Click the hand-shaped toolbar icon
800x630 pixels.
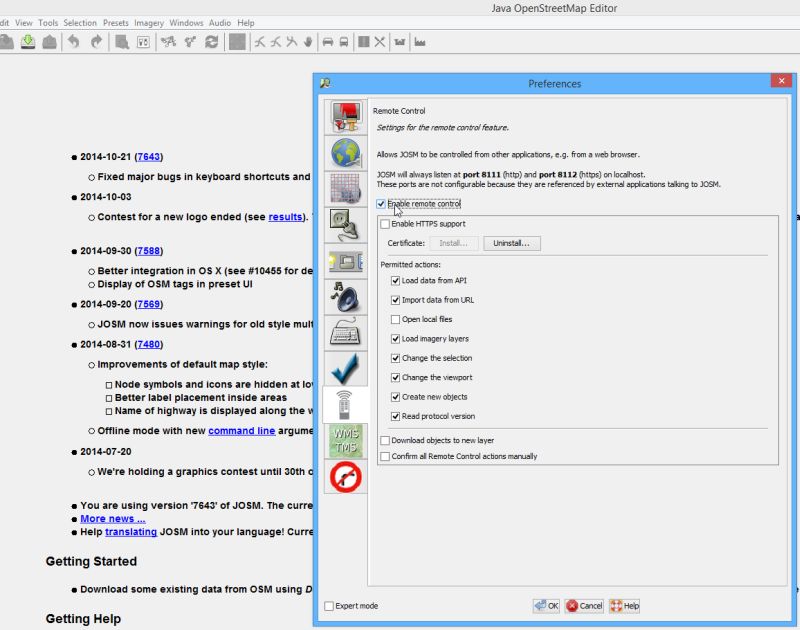(308, 42)
